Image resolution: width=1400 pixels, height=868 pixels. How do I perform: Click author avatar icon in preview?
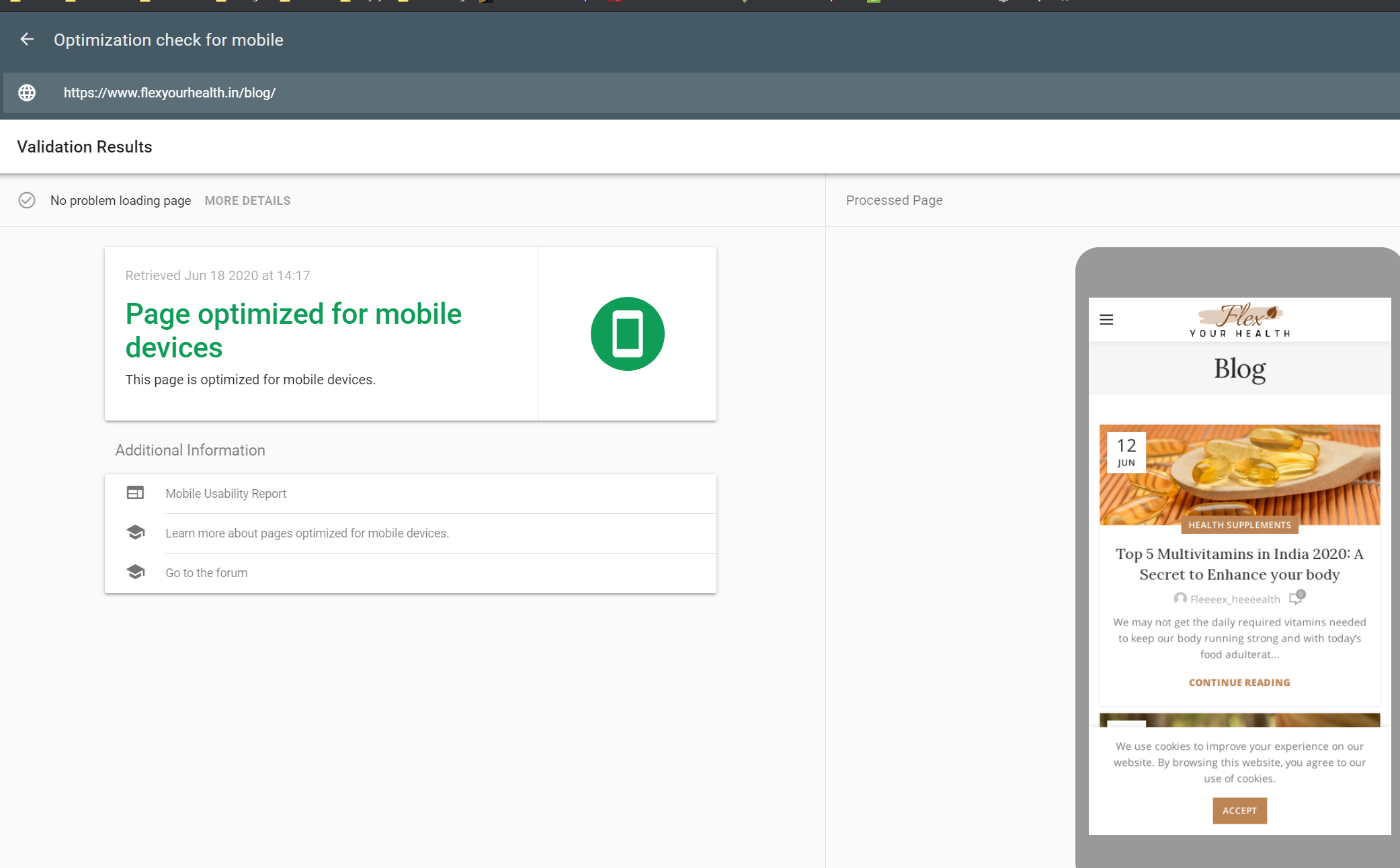1180,599
